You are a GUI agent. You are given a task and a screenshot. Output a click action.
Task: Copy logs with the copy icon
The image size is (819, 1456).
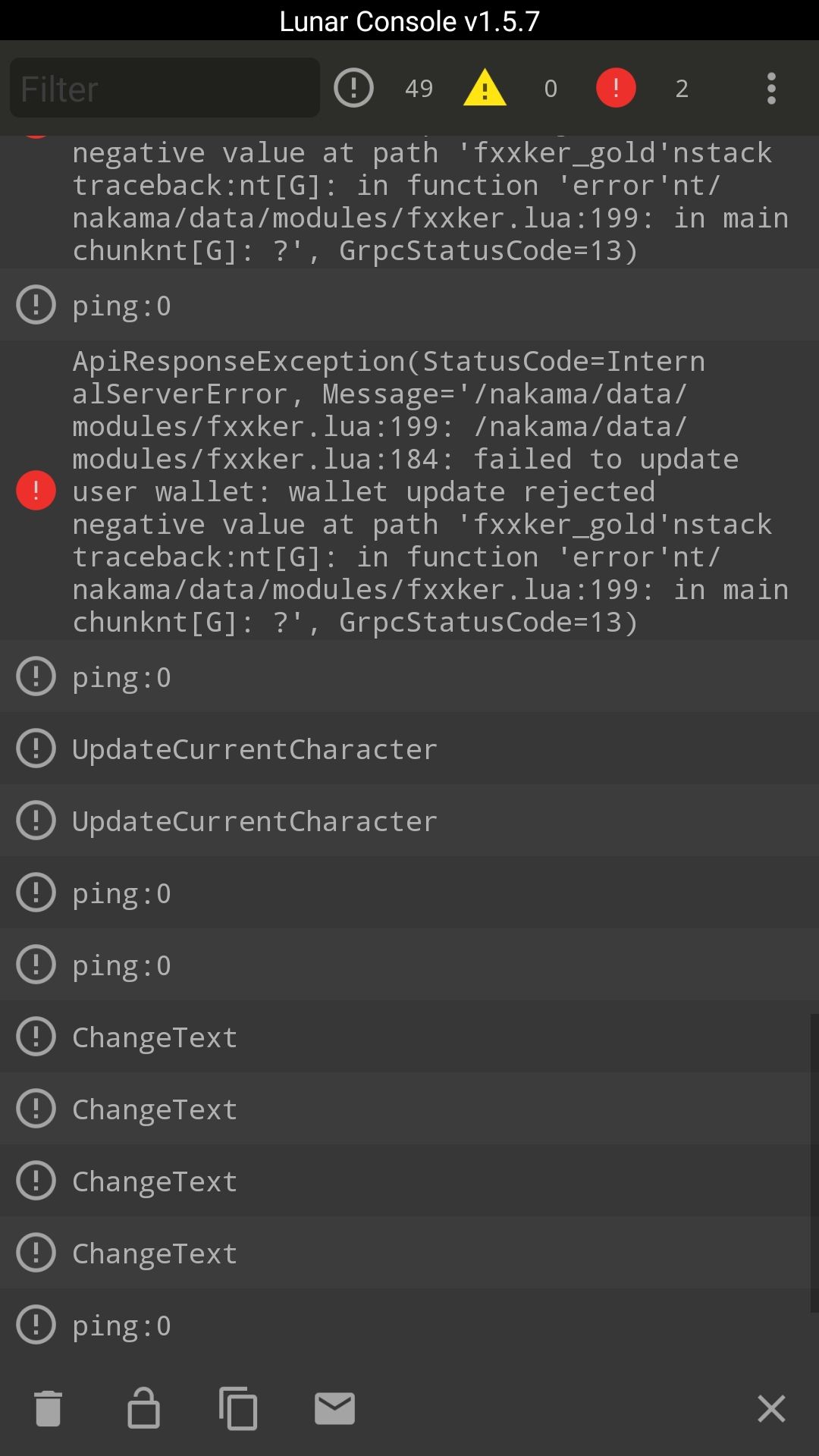238,1408
